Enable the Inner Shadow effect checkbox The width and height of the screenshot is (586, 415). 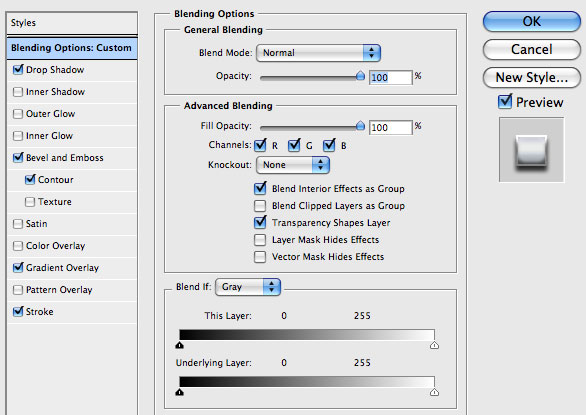coord(18,92)
